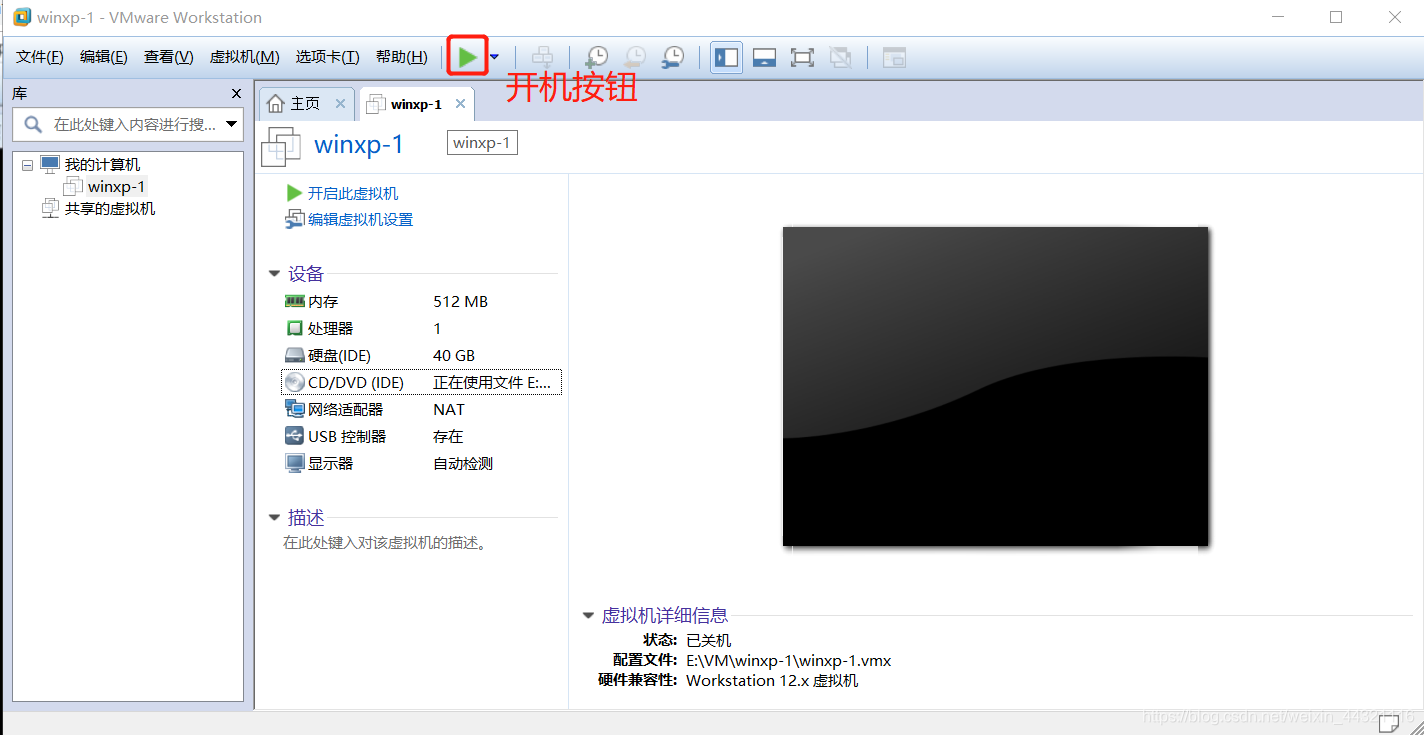The height and width of the screenshot is (735, 1424).
Task: Open the power options dropdown arrow
Action: [x=494, y=57]
